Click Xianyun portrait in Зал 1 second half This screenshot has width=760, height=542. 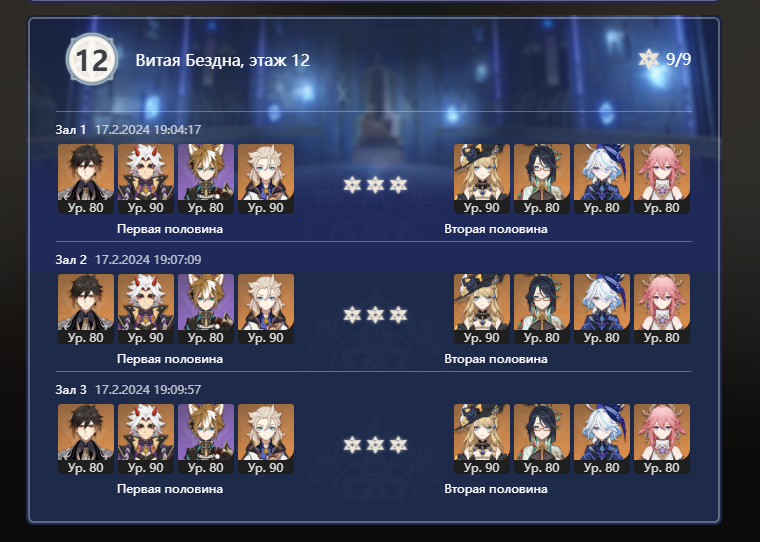542,178
